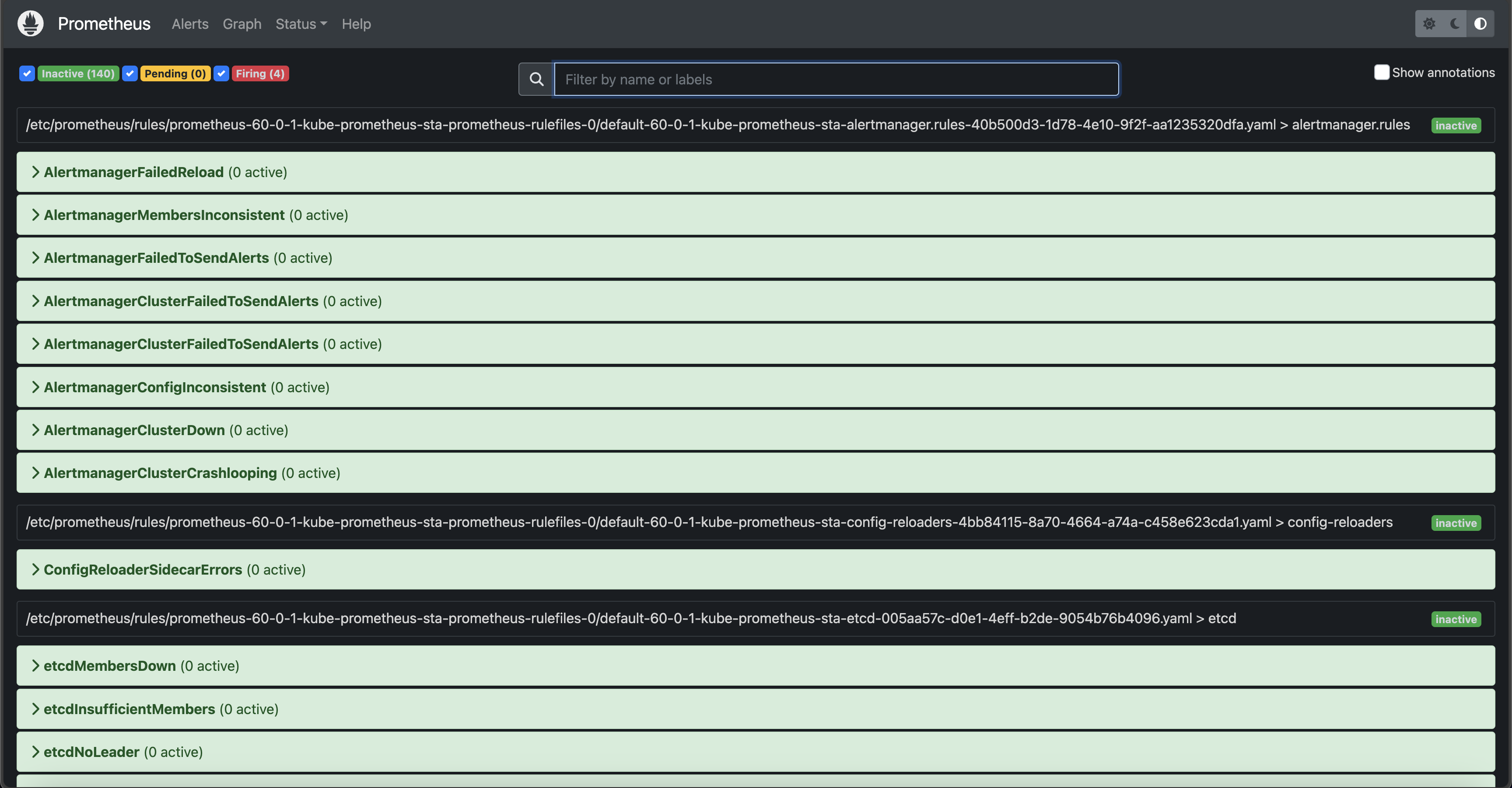Screen dimensions: 1512x788
Task: Open the Graph nav item
Action: click(242, 24)
